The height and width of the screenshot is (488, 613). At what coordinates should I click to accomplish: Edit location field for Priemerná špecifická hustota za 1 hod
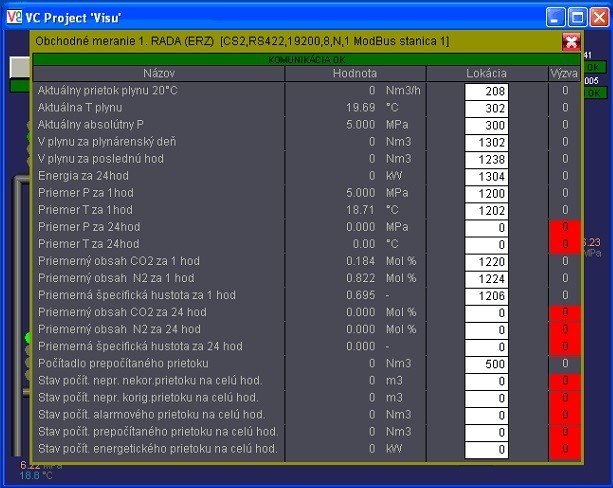tap(486, 296)
